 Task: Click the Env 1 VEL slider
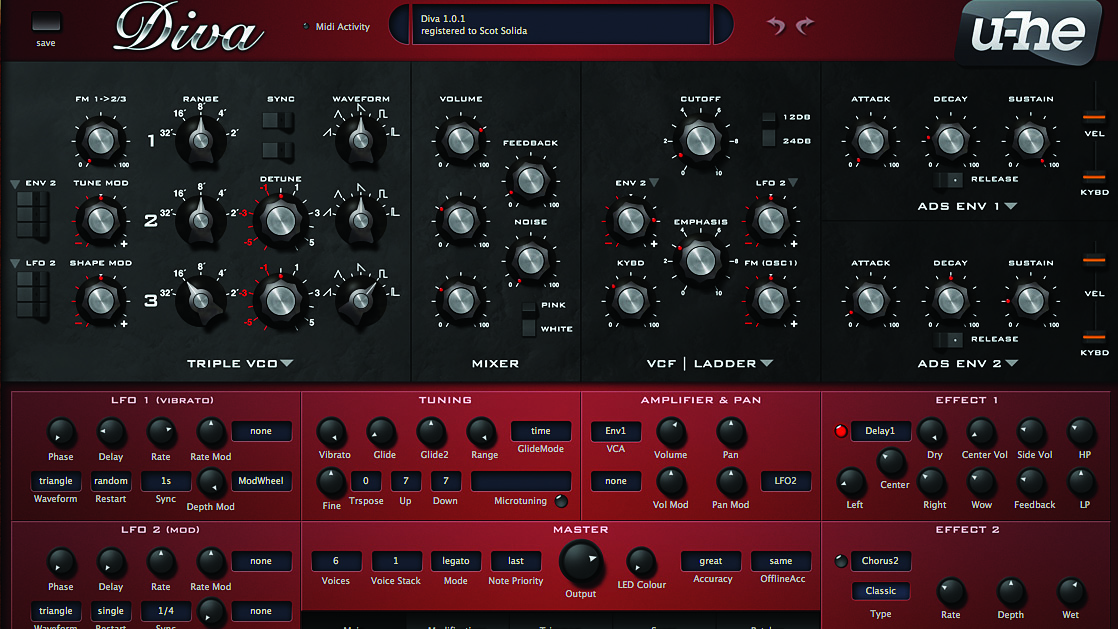click(1094, 117)
